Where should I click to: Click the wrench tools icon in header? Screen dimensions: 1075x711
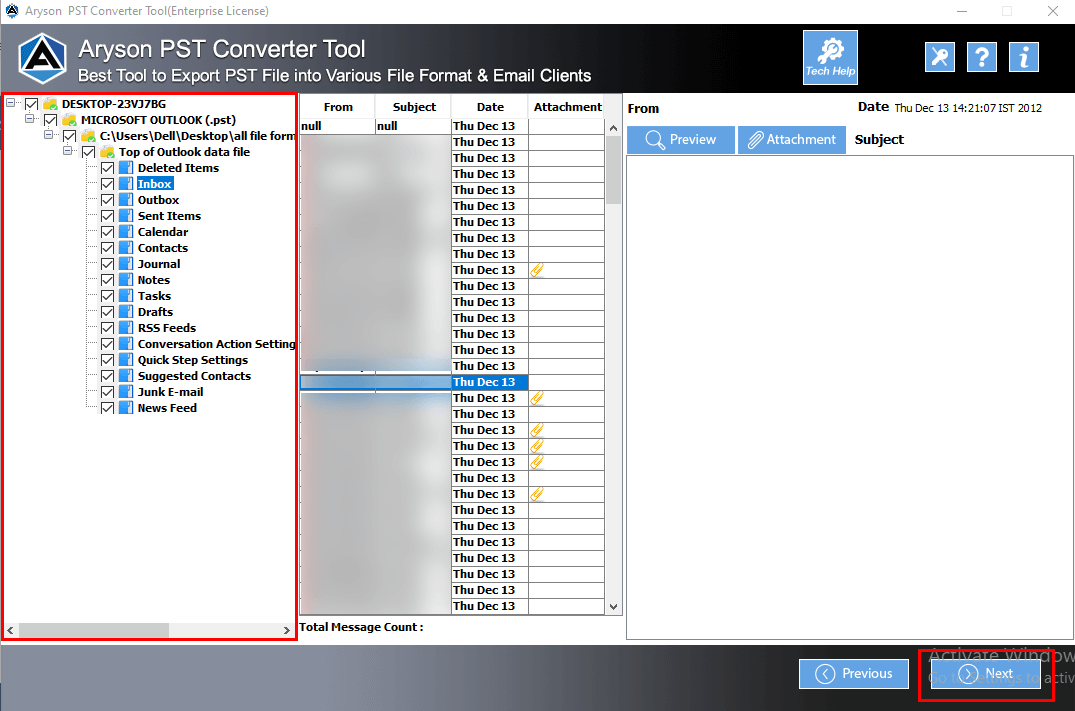(x=939, y=57)
